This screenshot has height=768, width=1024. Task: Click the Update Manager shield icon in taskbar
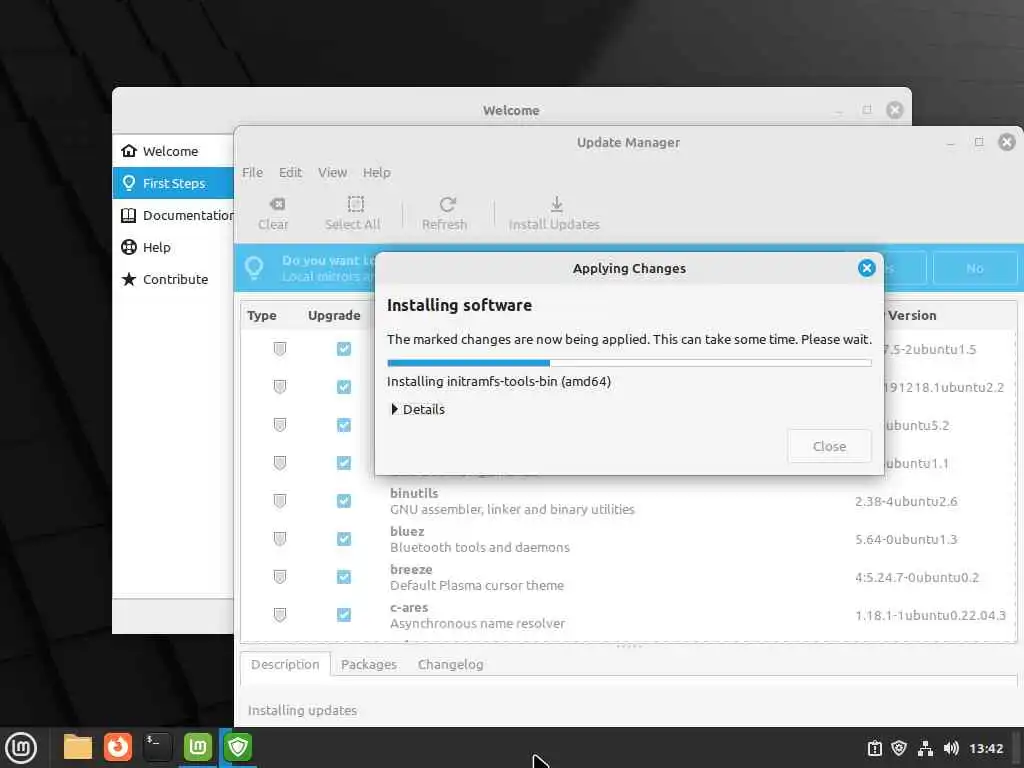pyautogui.click(x=238, y=747)
